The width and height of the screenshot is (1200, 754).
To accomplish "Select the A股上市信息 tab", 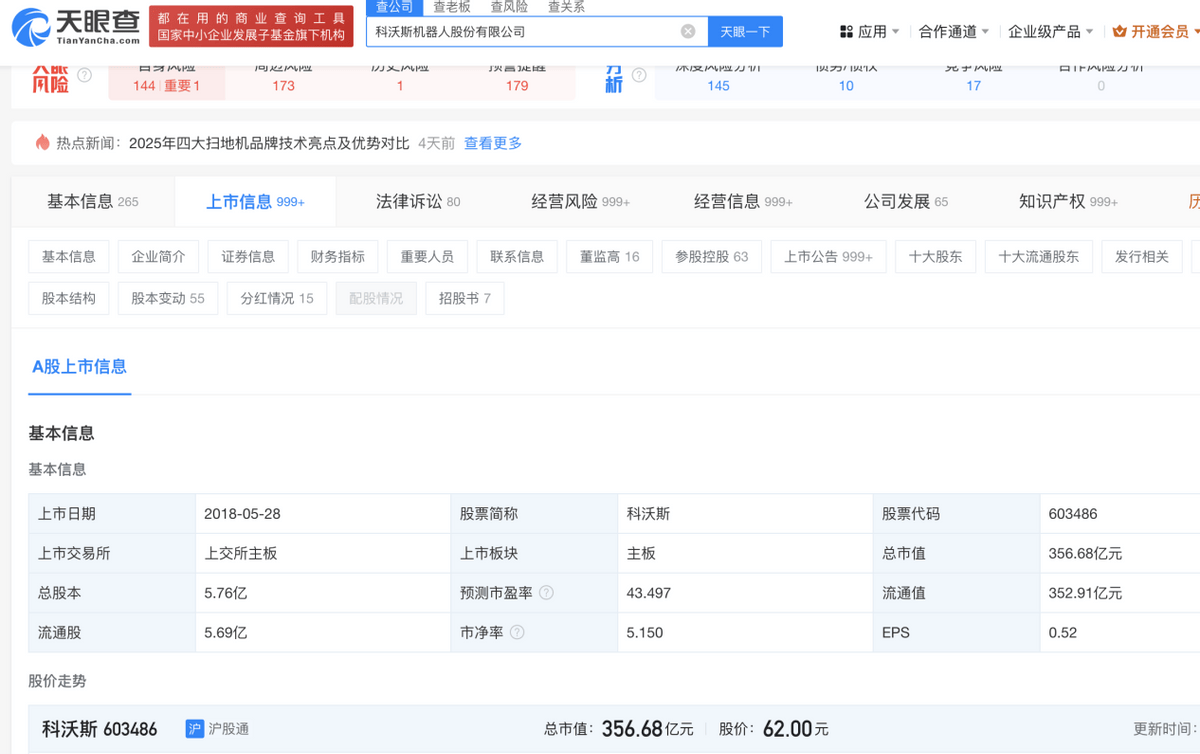I will tap(80, 367).
